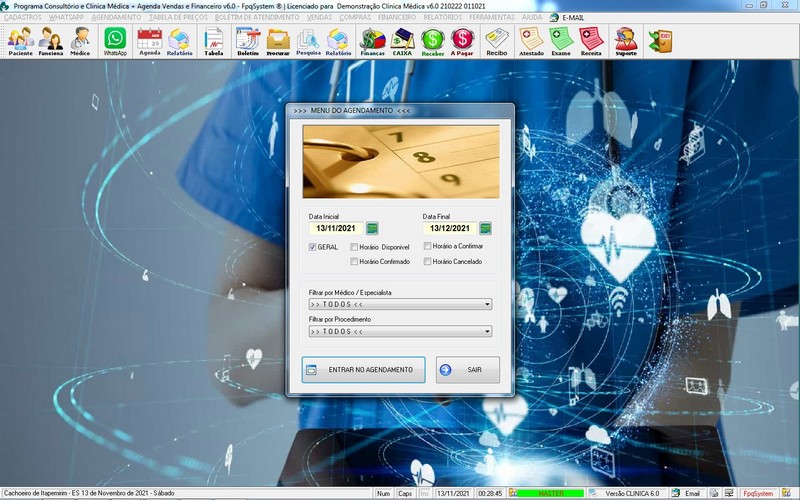Screen dimensions: 800x500
Task: Click the Num indicator in status bar
Action: click(383, 493)
